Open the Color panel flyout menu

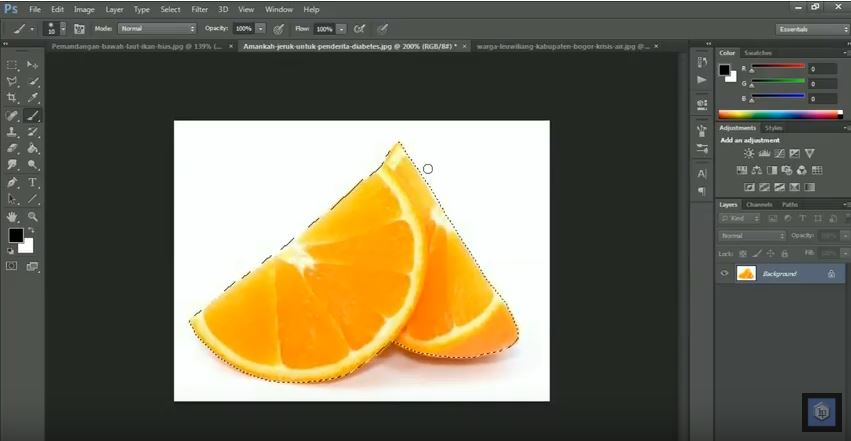846,53
